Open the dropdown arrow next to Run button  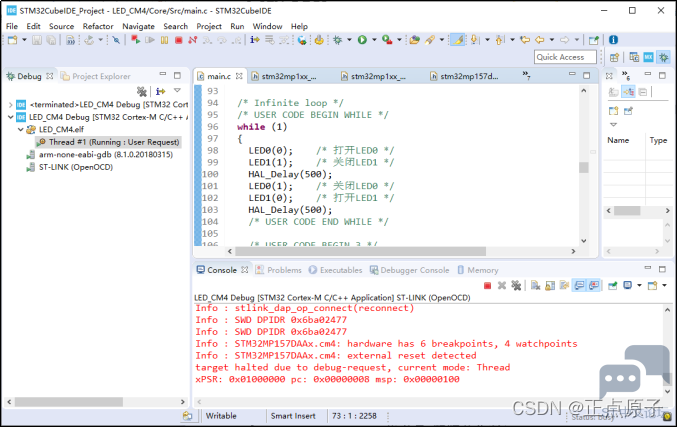pos(374,40)
